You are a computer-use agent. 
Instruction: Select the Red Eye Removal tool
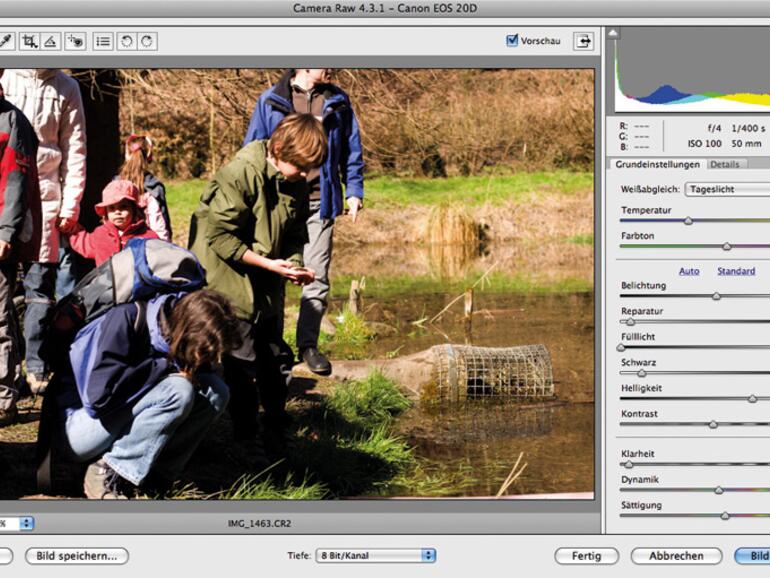tap(76, 41)
